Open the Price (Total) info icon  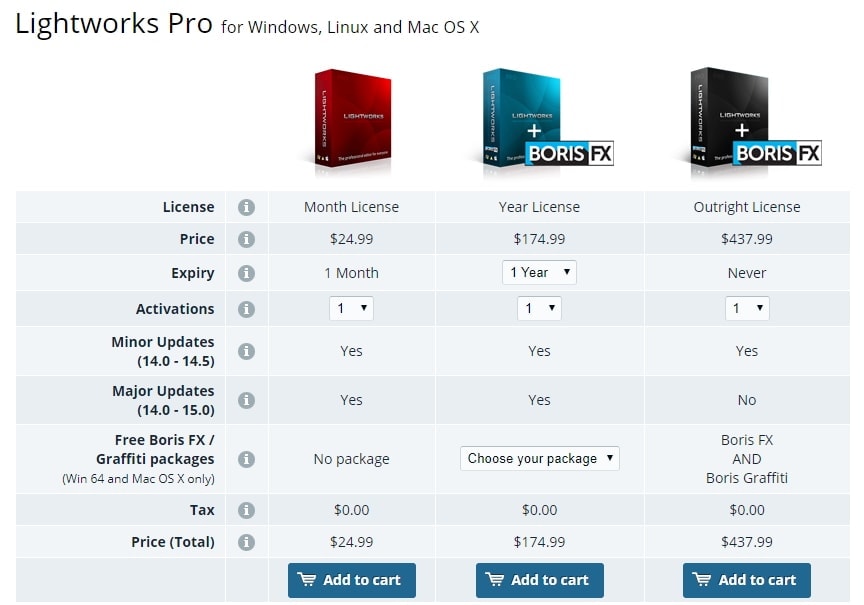tap(246, 542)
